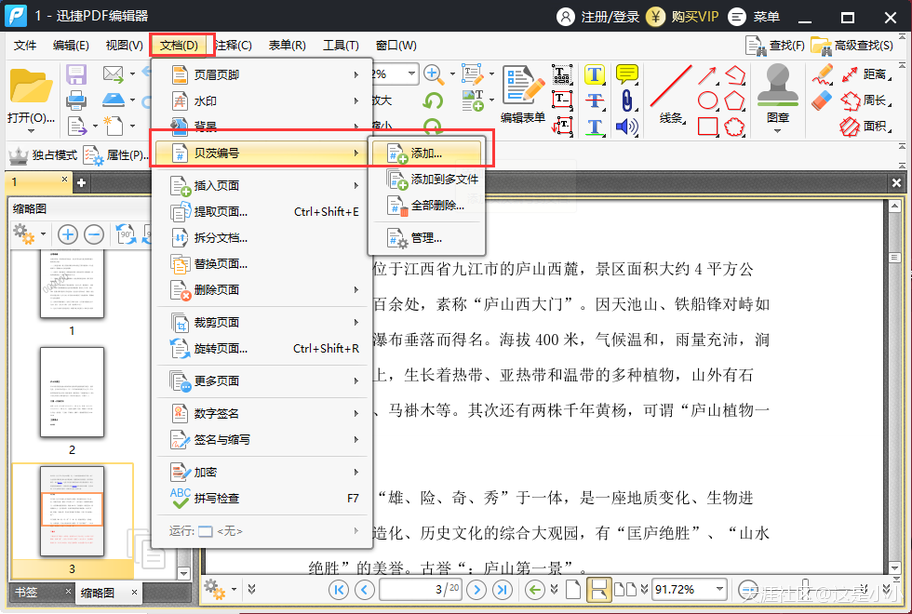Screen dimensions: 912x614
Task: Click the 打开(O) folder icon
Action: [x=31, y=86]
